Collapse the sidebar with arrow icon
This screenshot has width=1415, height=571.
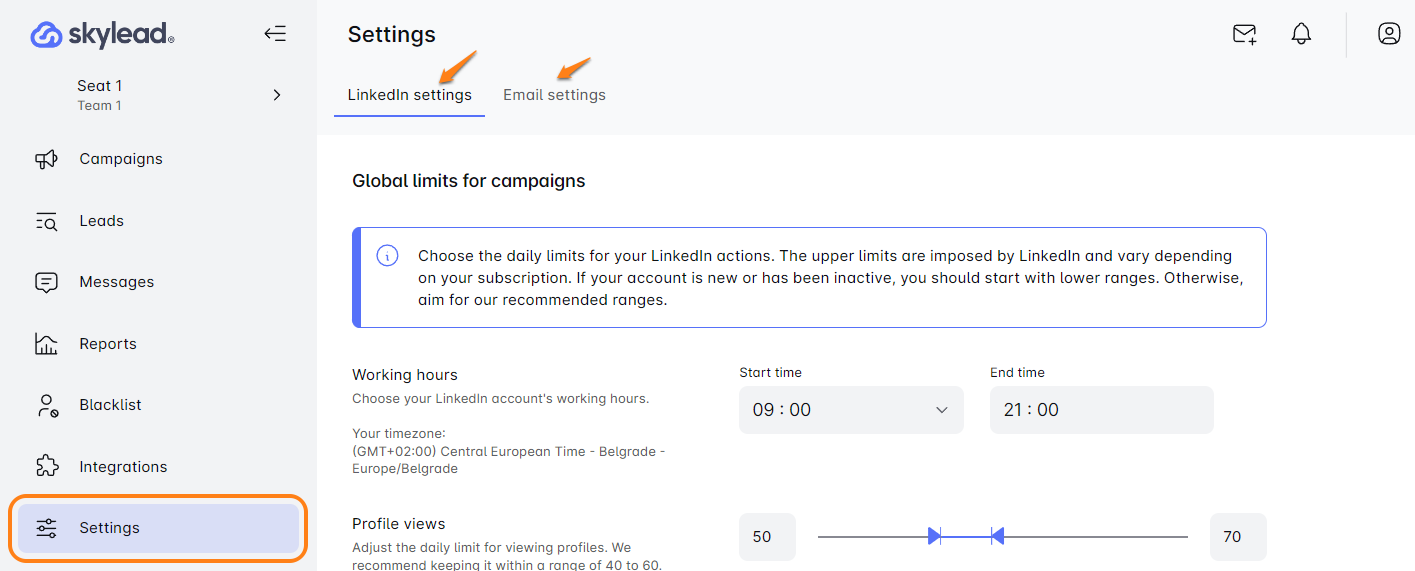pos(275,34)
